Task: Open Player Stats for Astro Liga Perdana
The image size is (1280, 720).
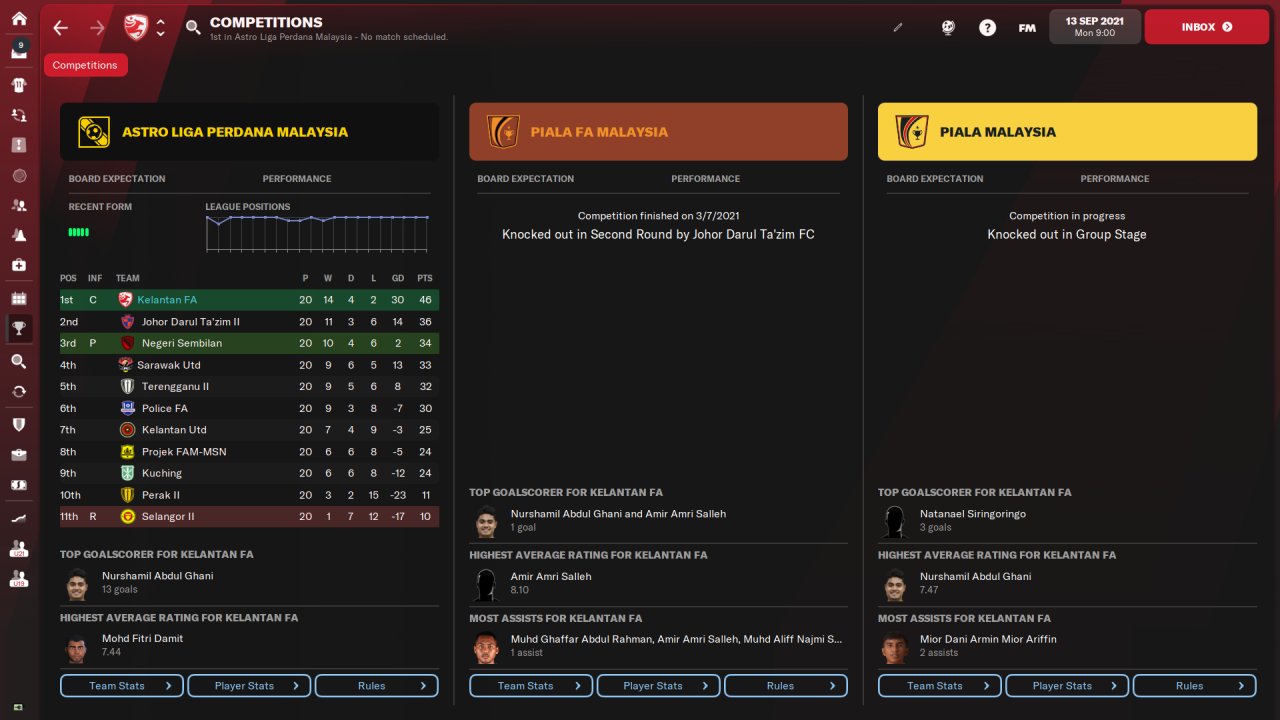Action: 249,686
